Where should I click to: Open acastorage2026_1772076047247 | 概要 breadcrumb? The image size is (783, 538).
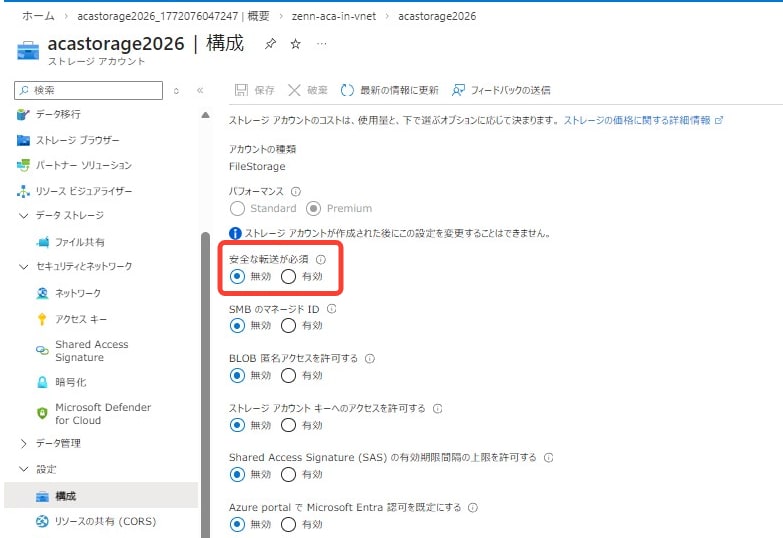click(173, 16)
